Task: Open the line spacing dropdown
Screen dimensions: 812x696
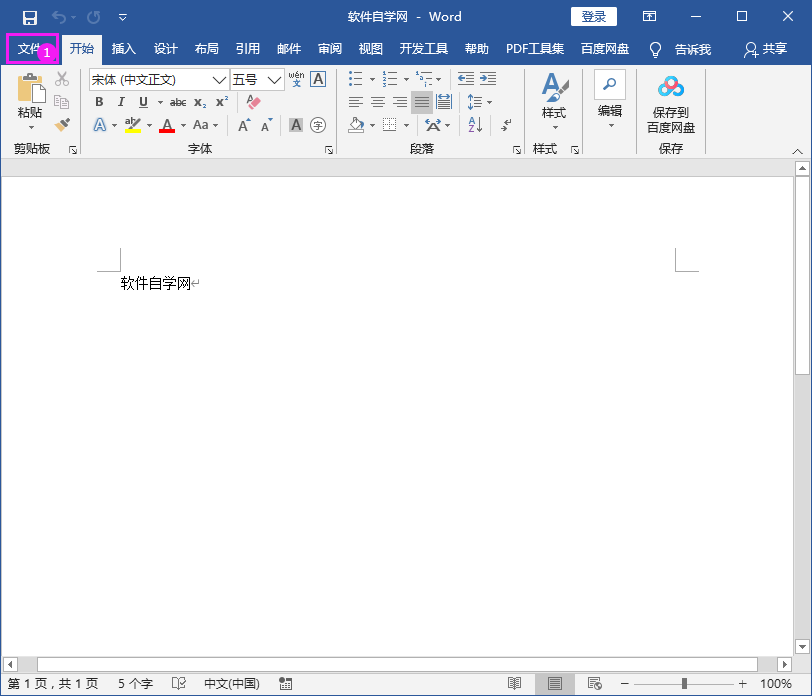Action: tap(477, 102)
